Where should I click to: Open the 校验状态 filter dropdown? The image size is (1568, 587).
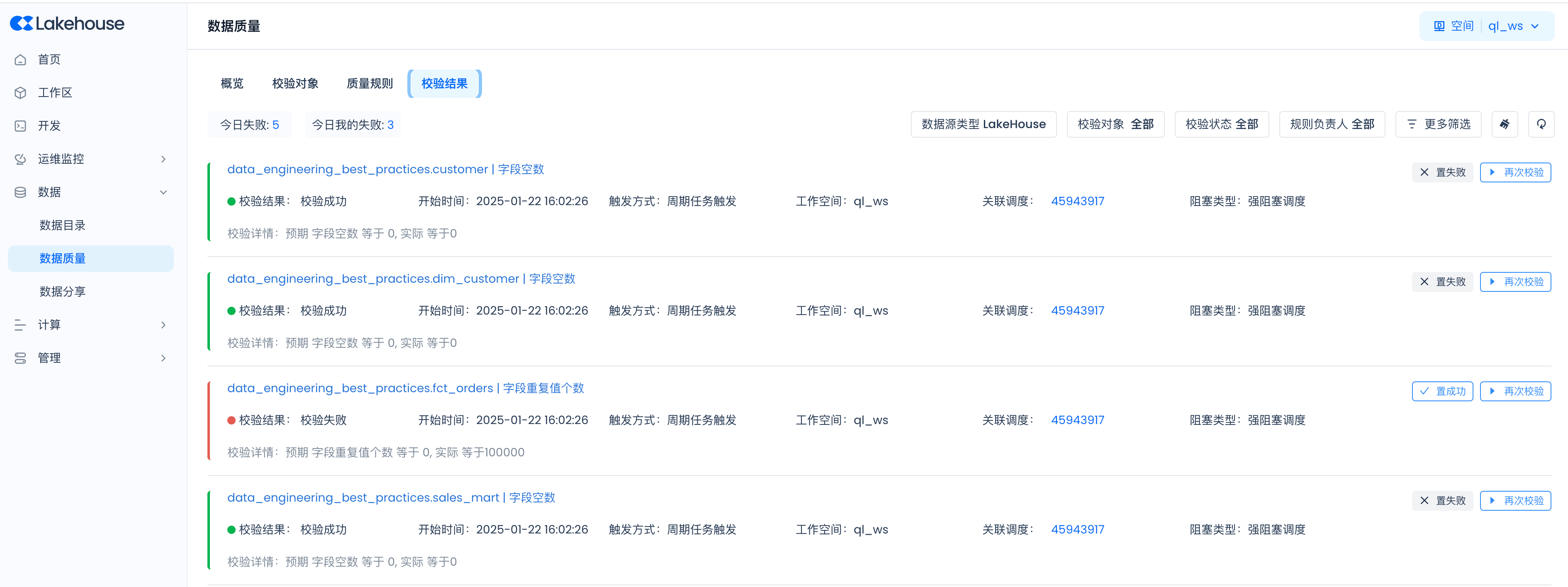point(1221,124)
